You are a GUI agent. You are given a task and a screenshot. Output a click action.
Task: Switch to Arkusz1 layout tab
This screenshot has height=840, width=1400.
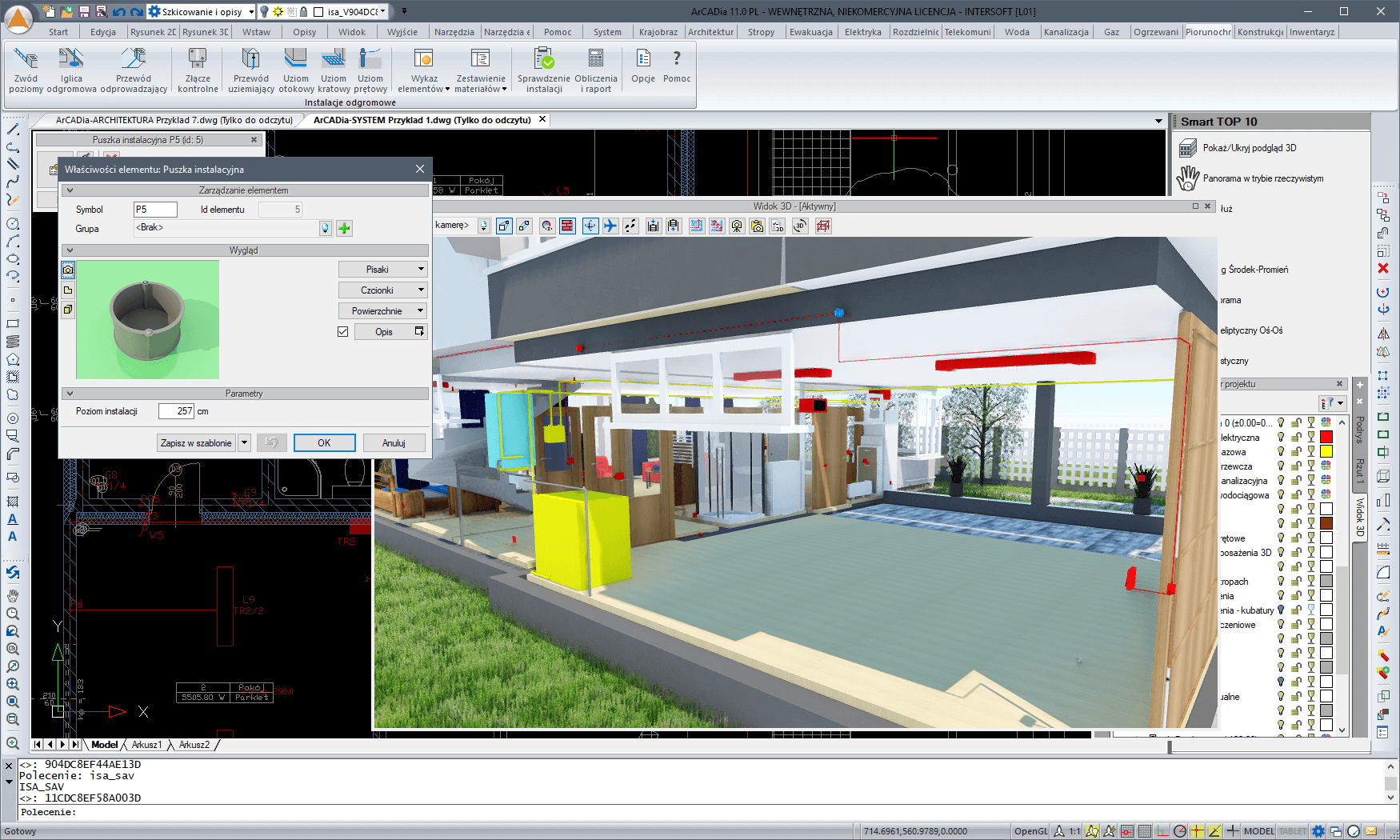click(146, 745)
